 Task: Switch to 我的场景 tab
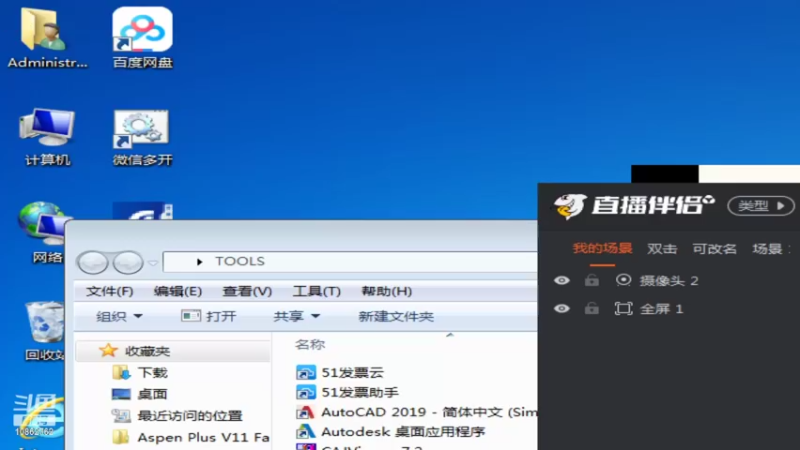point(602,248)
